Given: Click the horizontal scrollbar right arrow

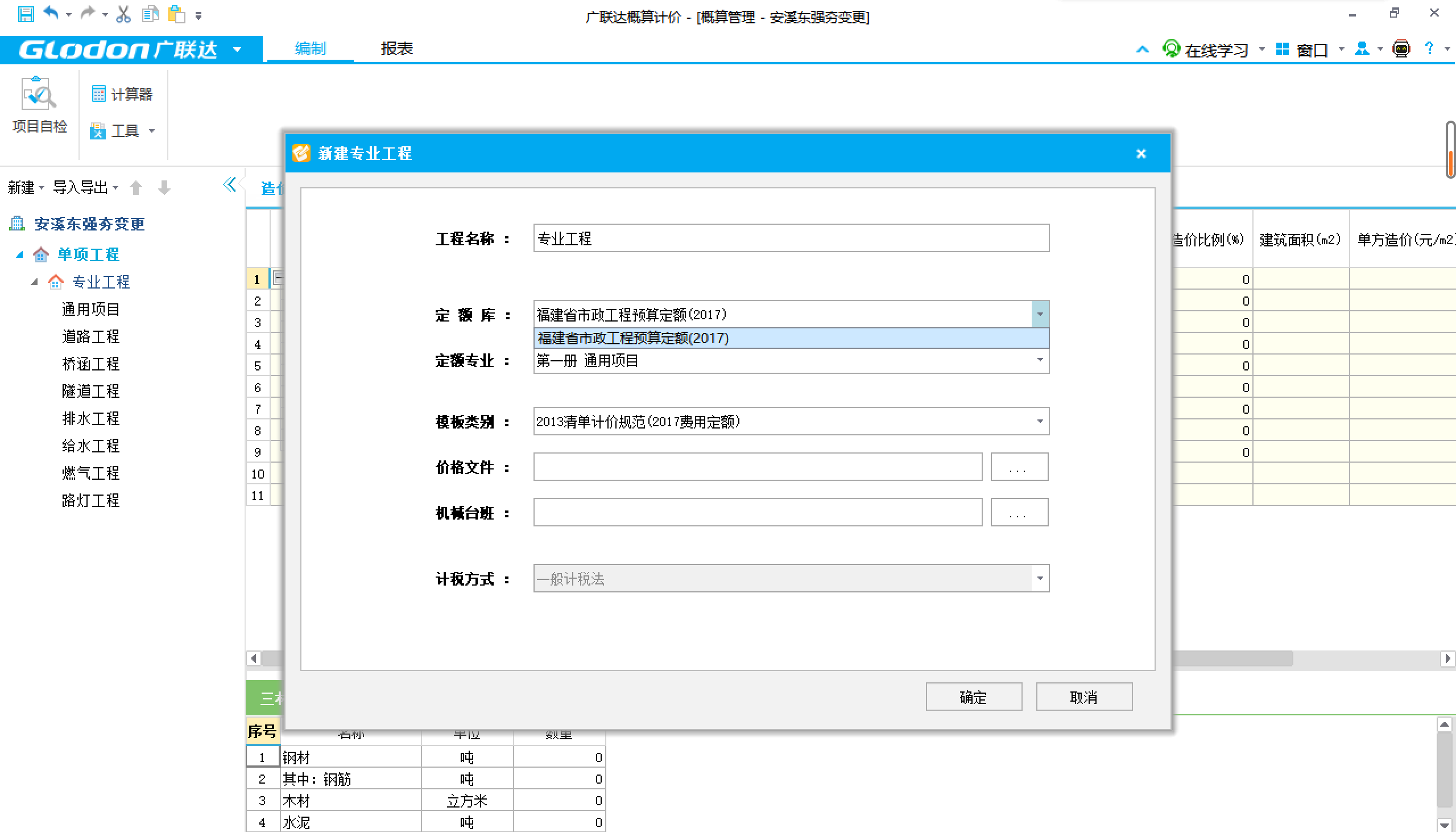Looking at the screenshot, I should [x=1447, y=658].
